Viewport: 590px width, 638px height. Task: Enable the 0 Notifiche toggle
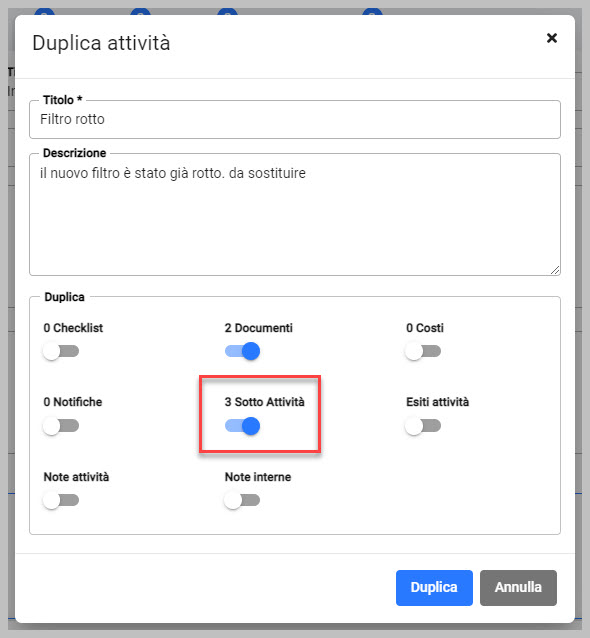61,426
